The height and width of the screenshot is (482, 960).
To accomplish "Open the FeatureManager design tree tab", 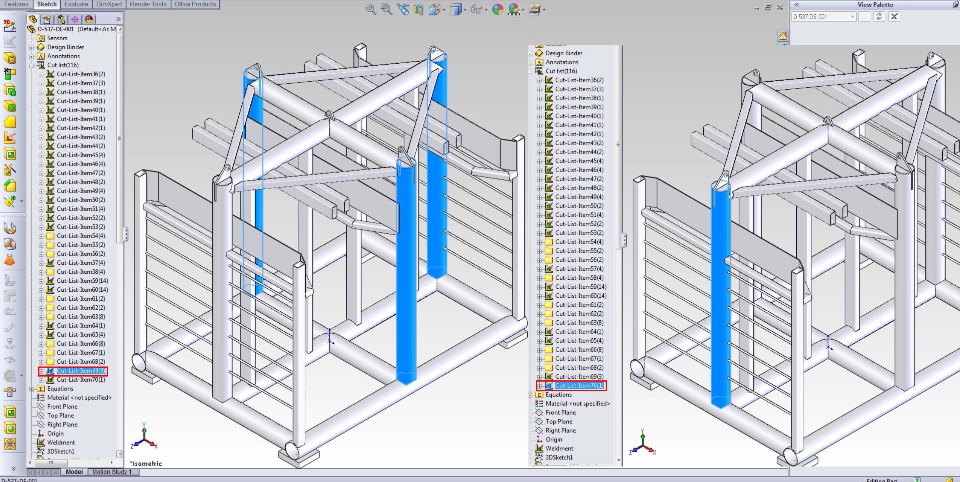I will (x=33, y=19).
